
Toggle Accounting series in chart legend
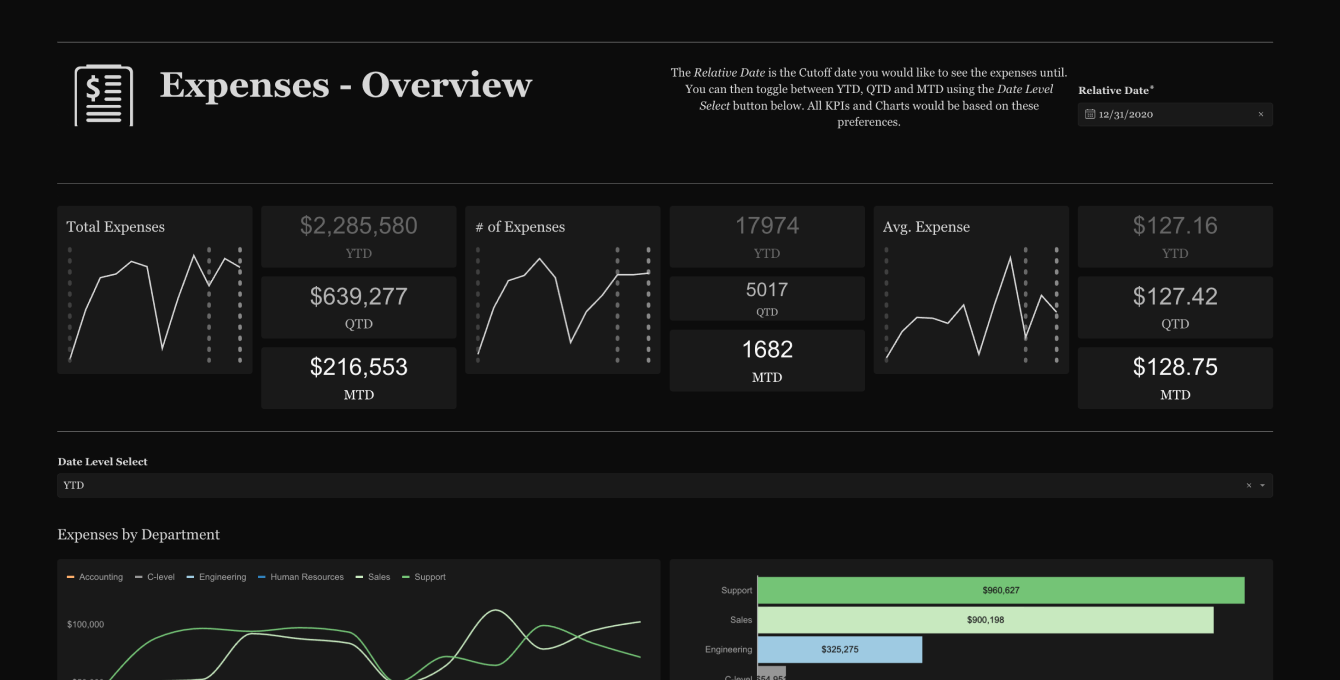(94, 577)
